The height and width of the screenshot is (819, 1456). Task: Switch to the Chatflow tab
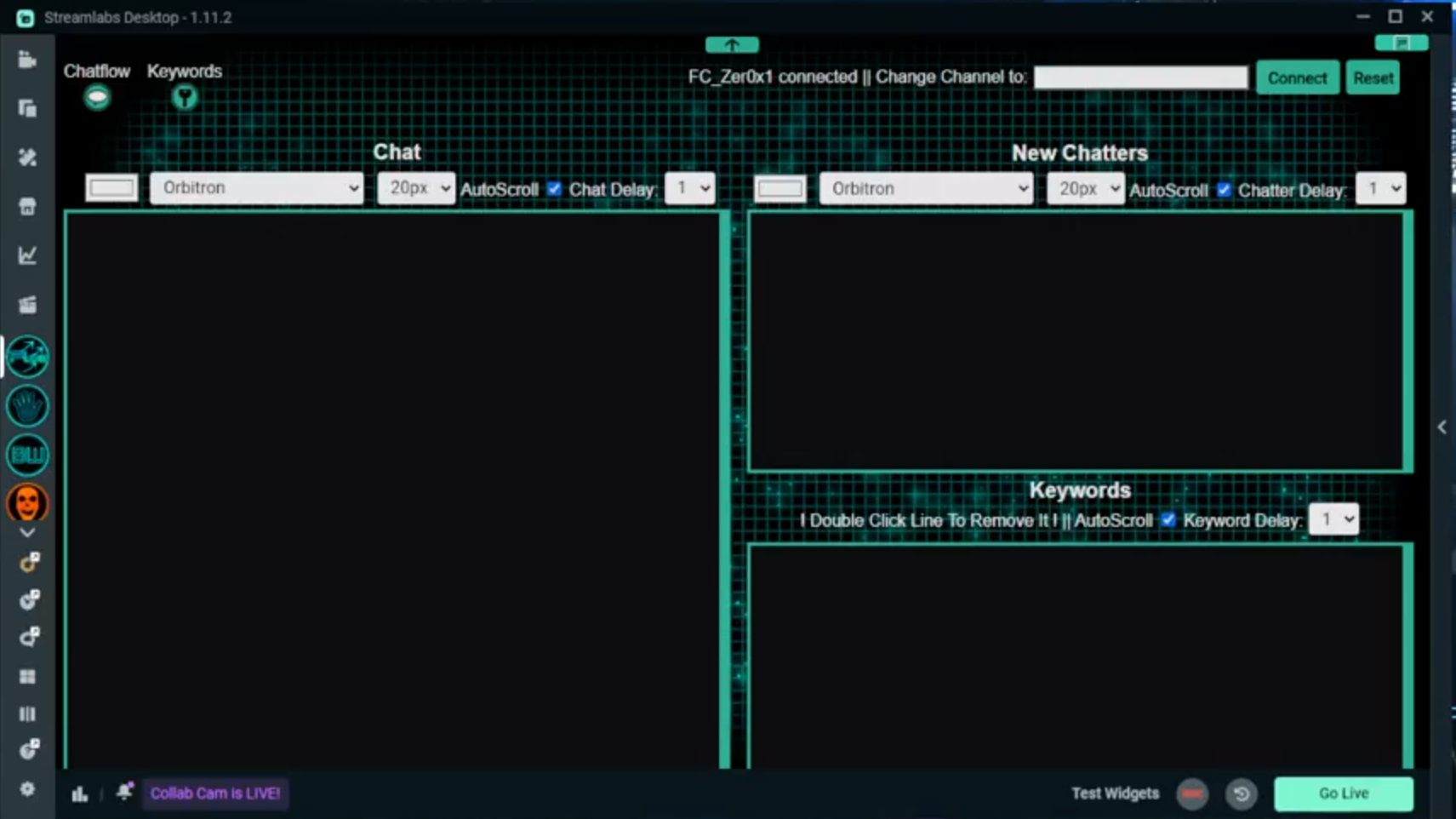[97, 72]
